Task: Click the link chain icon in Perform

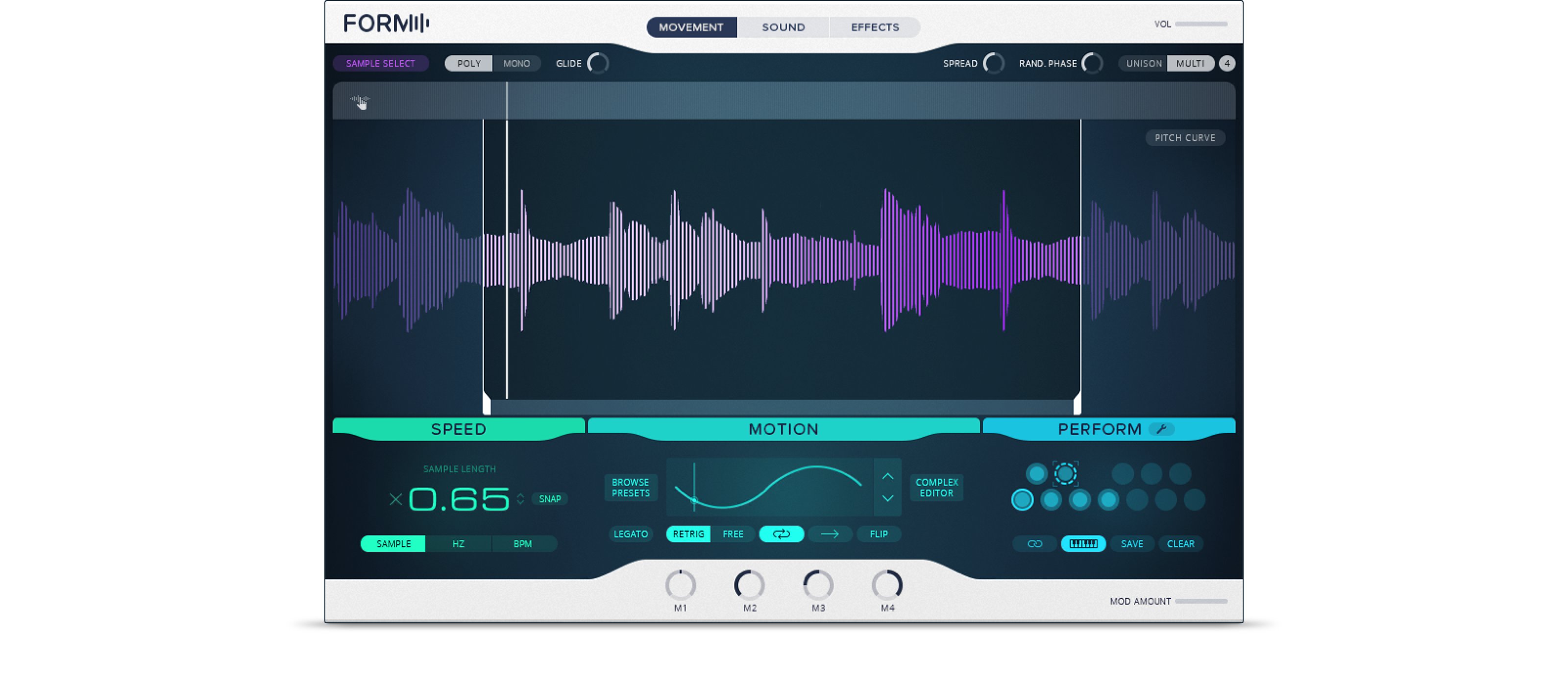Action: pyautogui.click(x=1034, y=543)
